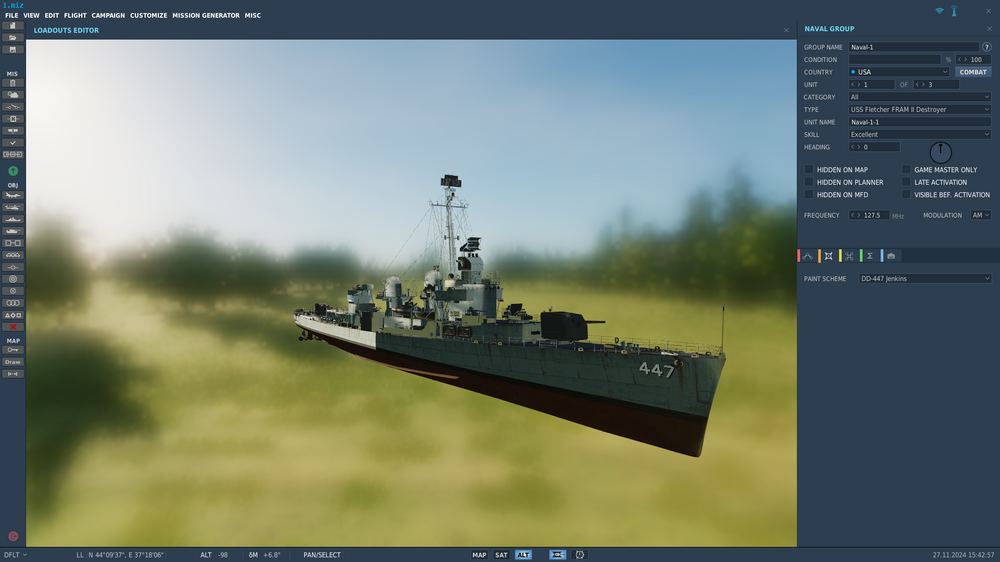Click the save mission floppy icon

(x=12, y=50)
